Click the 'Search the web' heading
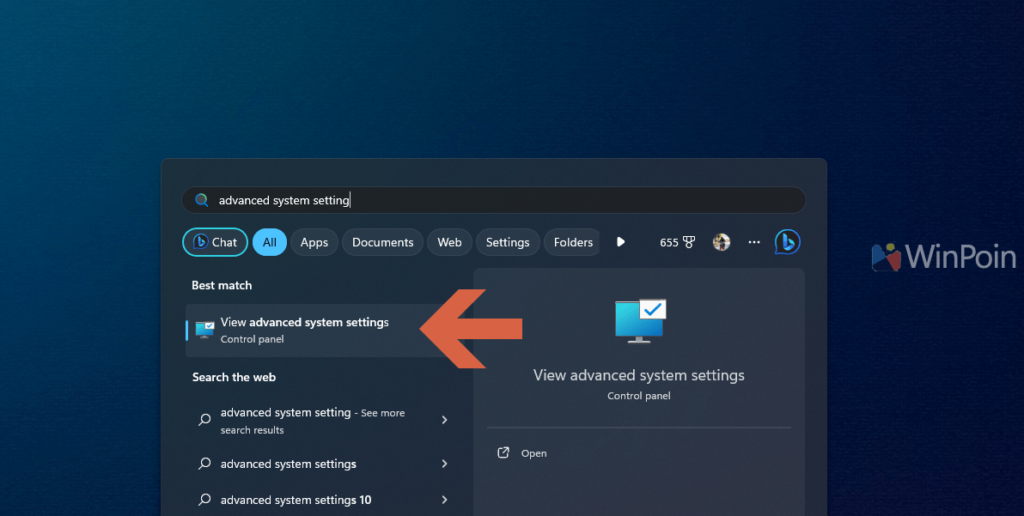This screenshot has height=516, width=1024. (x=234, y=378)
